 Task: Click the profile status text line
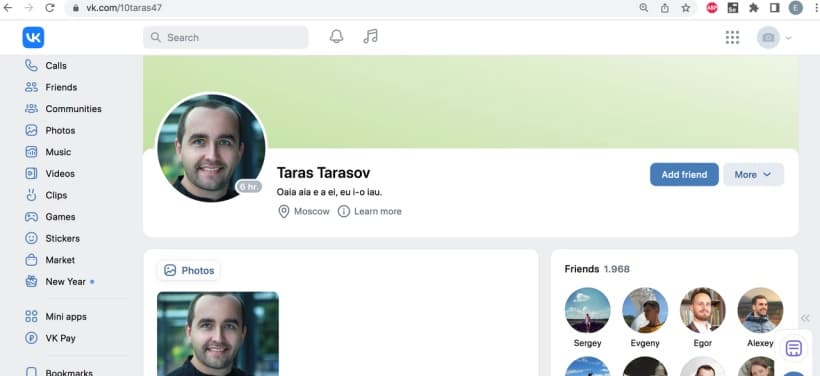coord(329,192)
